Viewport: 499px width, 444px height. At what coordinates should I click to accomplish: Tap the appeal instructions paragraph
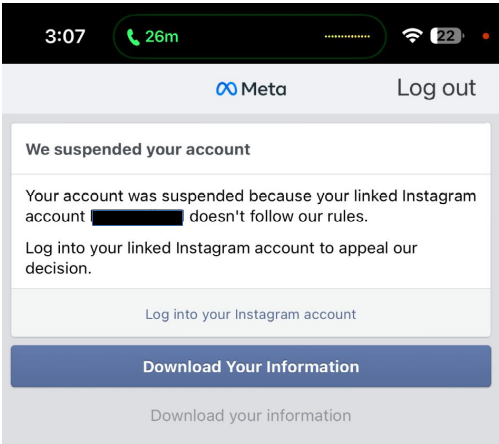[221, 258]
